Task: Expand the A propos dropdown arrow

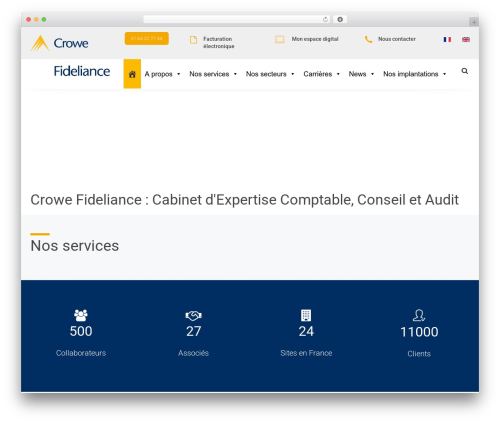Action: pyautogui.click(x=179, y=74)
